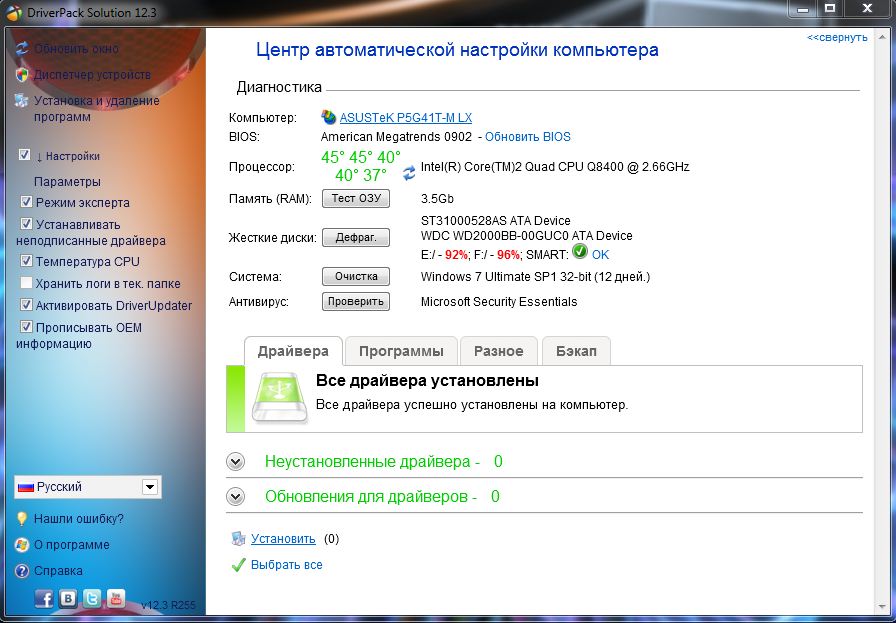Click the refresh window icon beside Обновить окно
Image resolution: width=896 pixels, height=623 pixels.
[22, 49]
